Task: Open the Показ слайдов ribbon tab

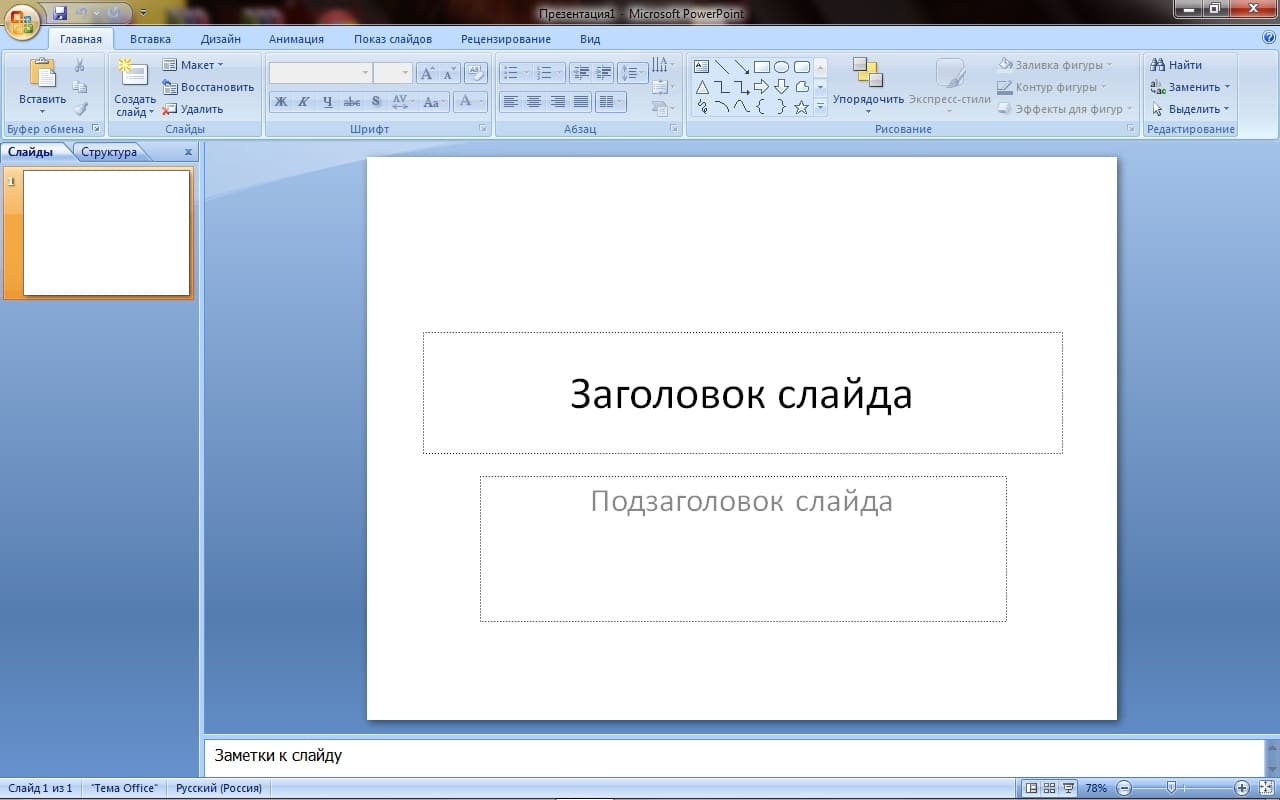Action: pos(393,39)
